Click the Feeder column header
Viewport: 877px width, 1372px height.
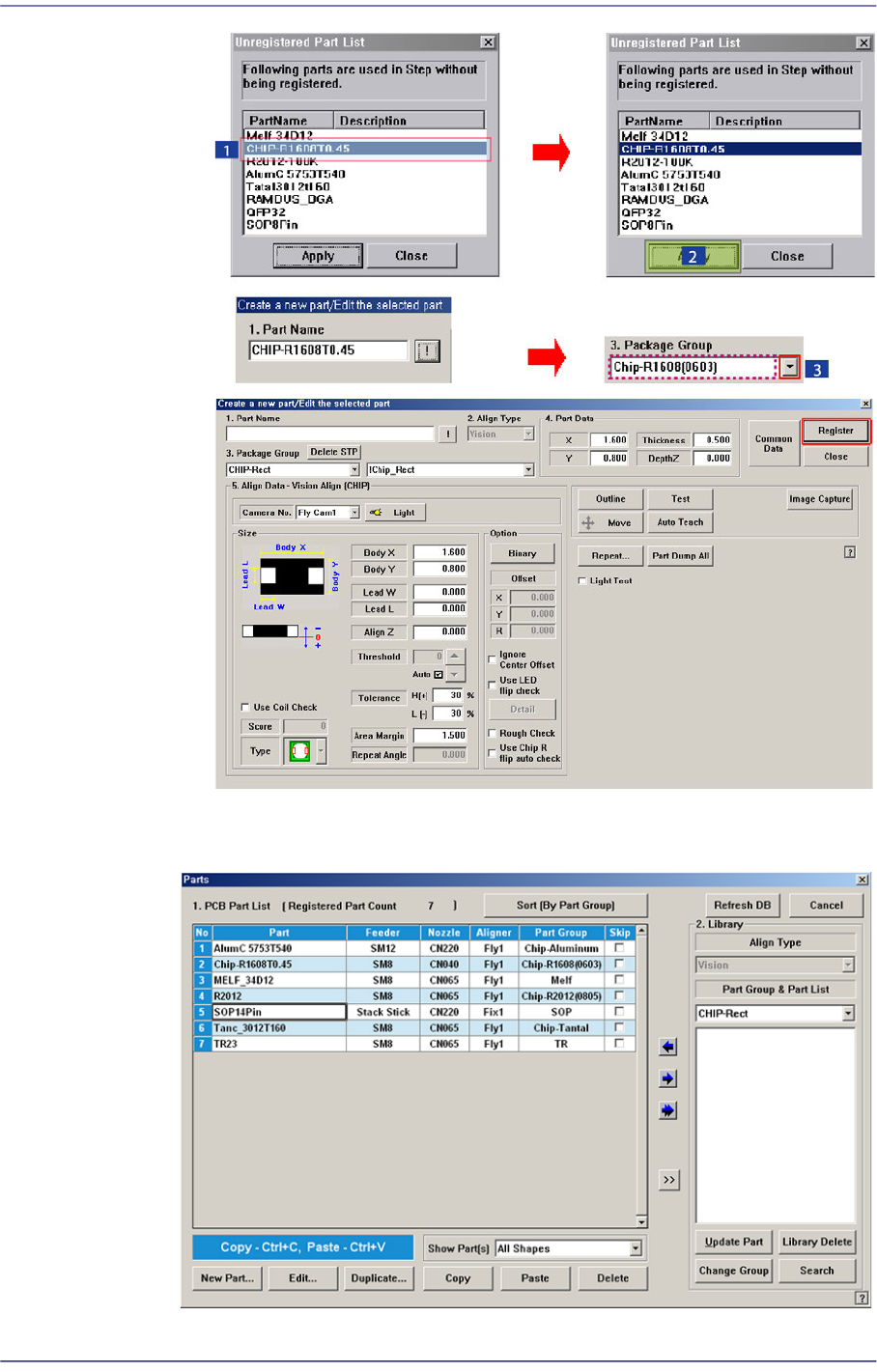(x=382, y=933)
